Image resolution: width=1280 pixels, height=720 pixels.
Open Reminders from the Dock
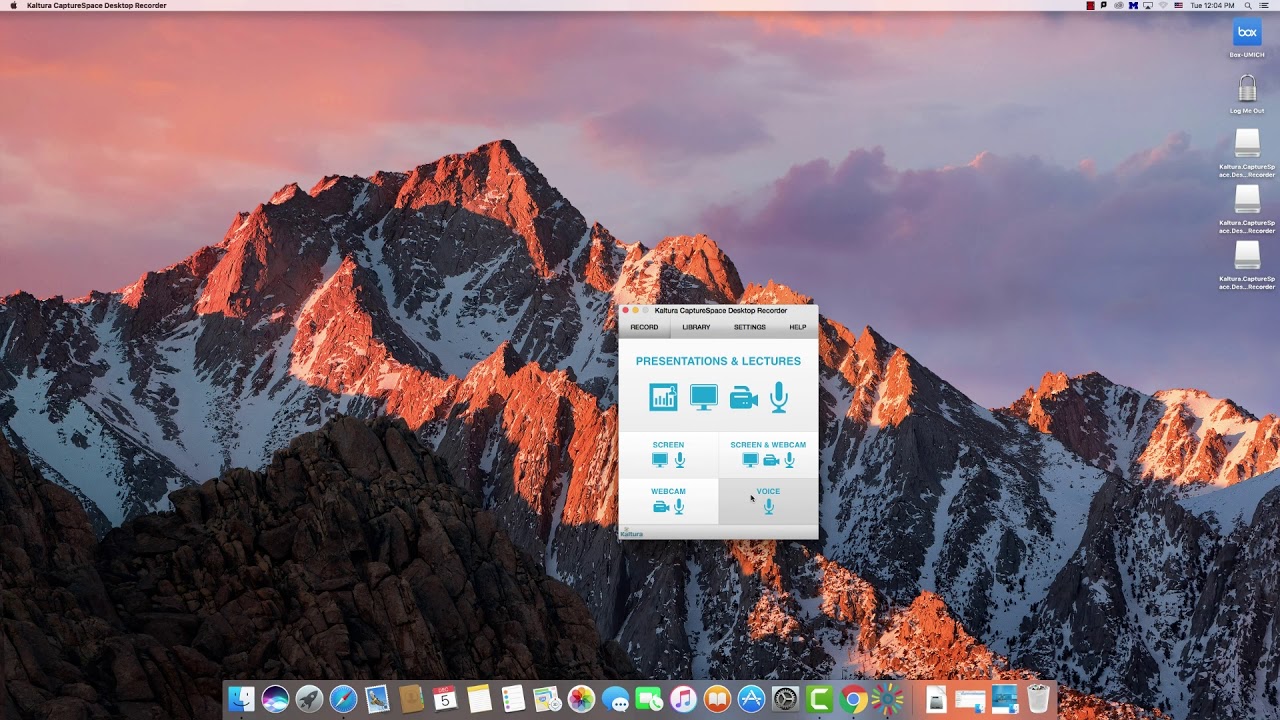tap(513, 699)
